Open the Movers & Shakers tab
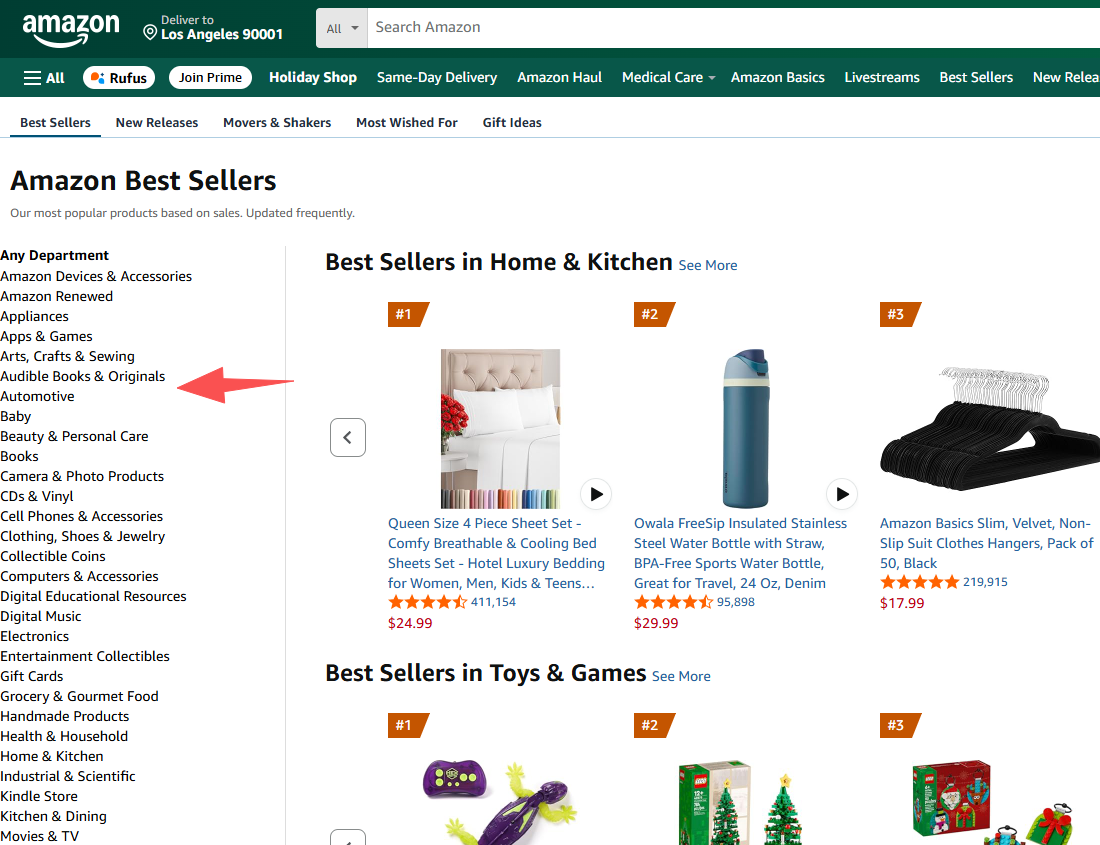The height and width of the screenshot is (845, 1100). pos(277,123)
